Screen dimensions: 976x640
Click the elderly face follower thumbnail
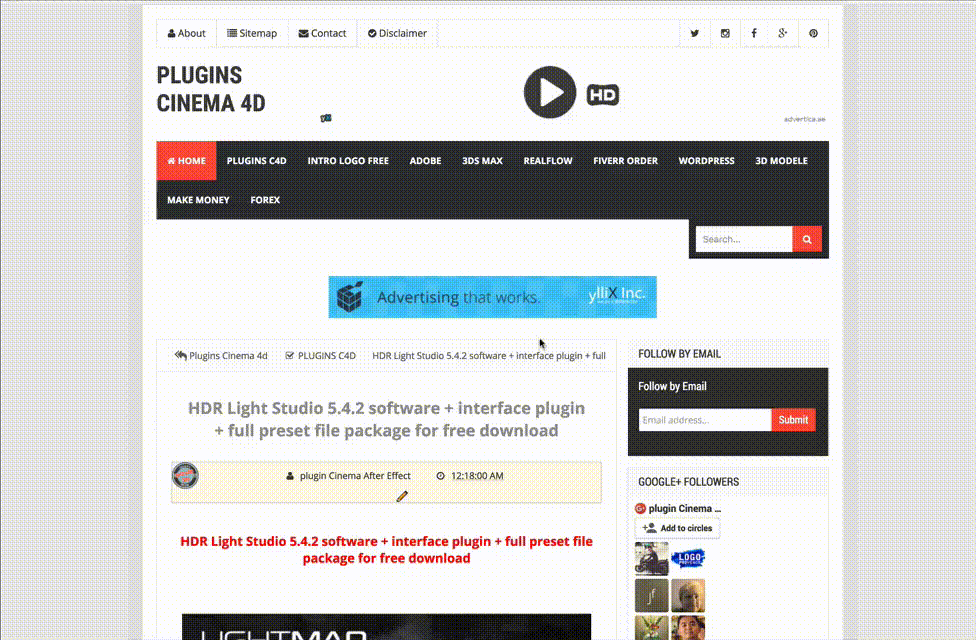(x=688, y=596)
